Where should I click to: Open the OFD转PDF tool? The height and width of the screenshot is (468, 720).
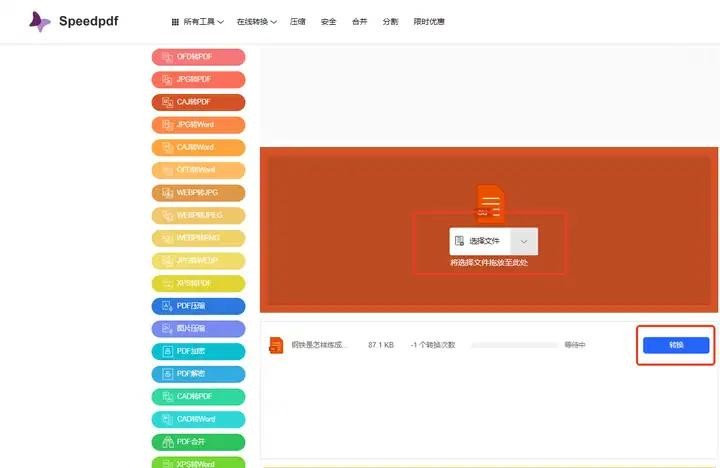click(x=198, y=57)
